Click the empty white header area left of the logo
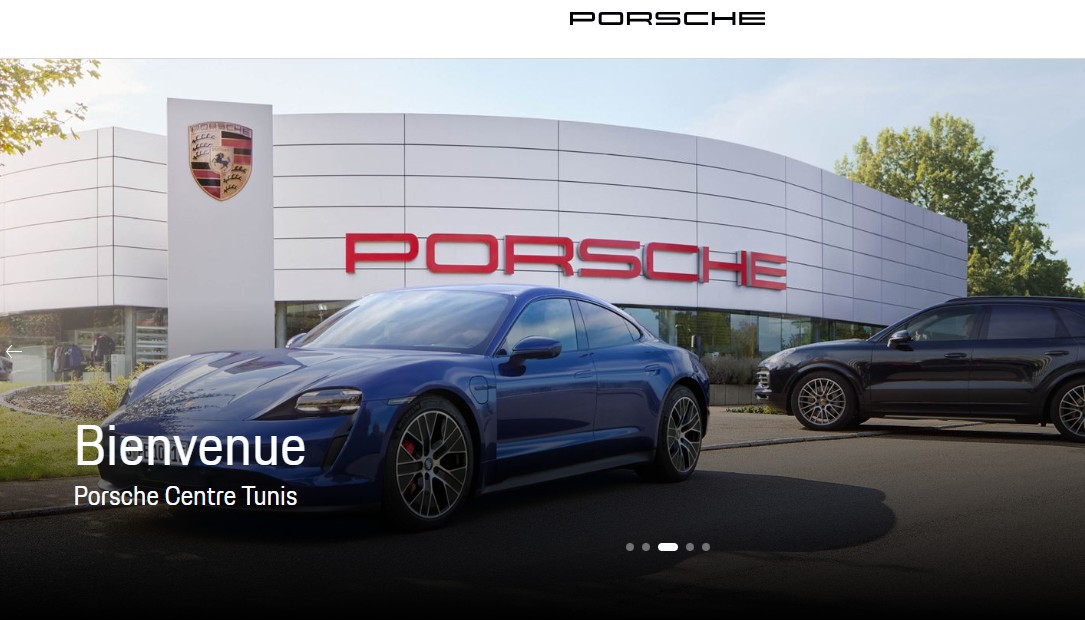The height and width of the screenshot is (620, 1085). pos(277,28)
